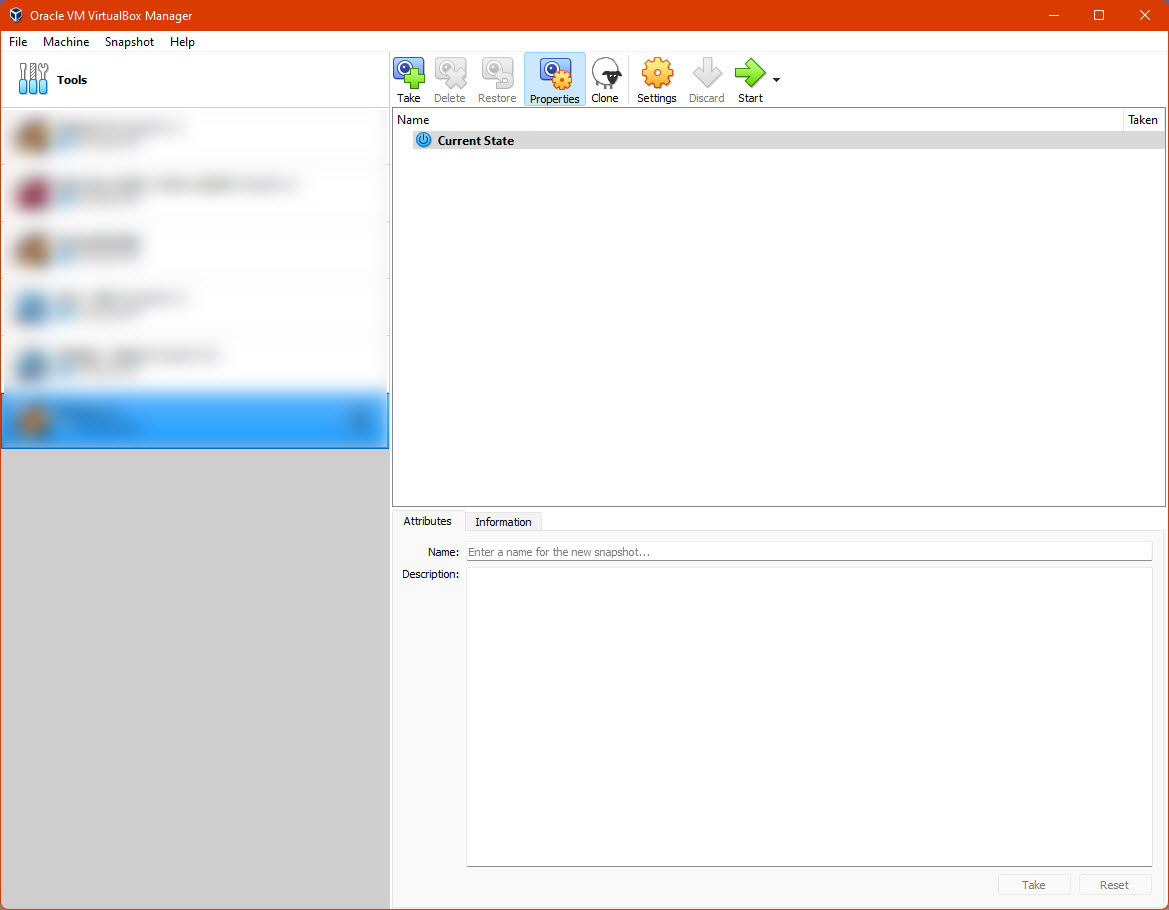Open the Machine menu

click(x=66, y=42)
